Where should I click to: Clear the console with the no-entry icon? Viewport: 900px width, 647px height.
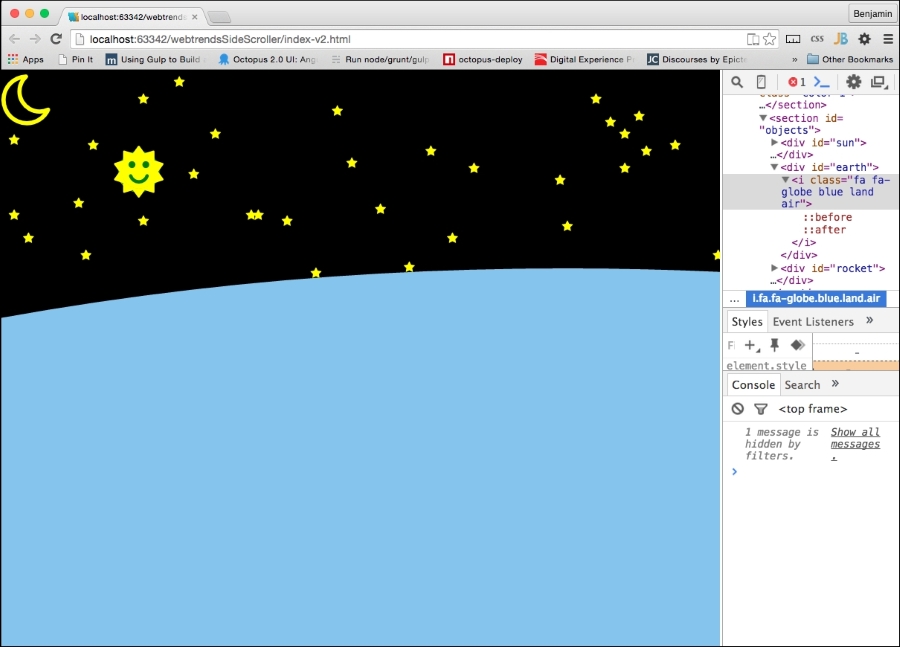(738, 409)
